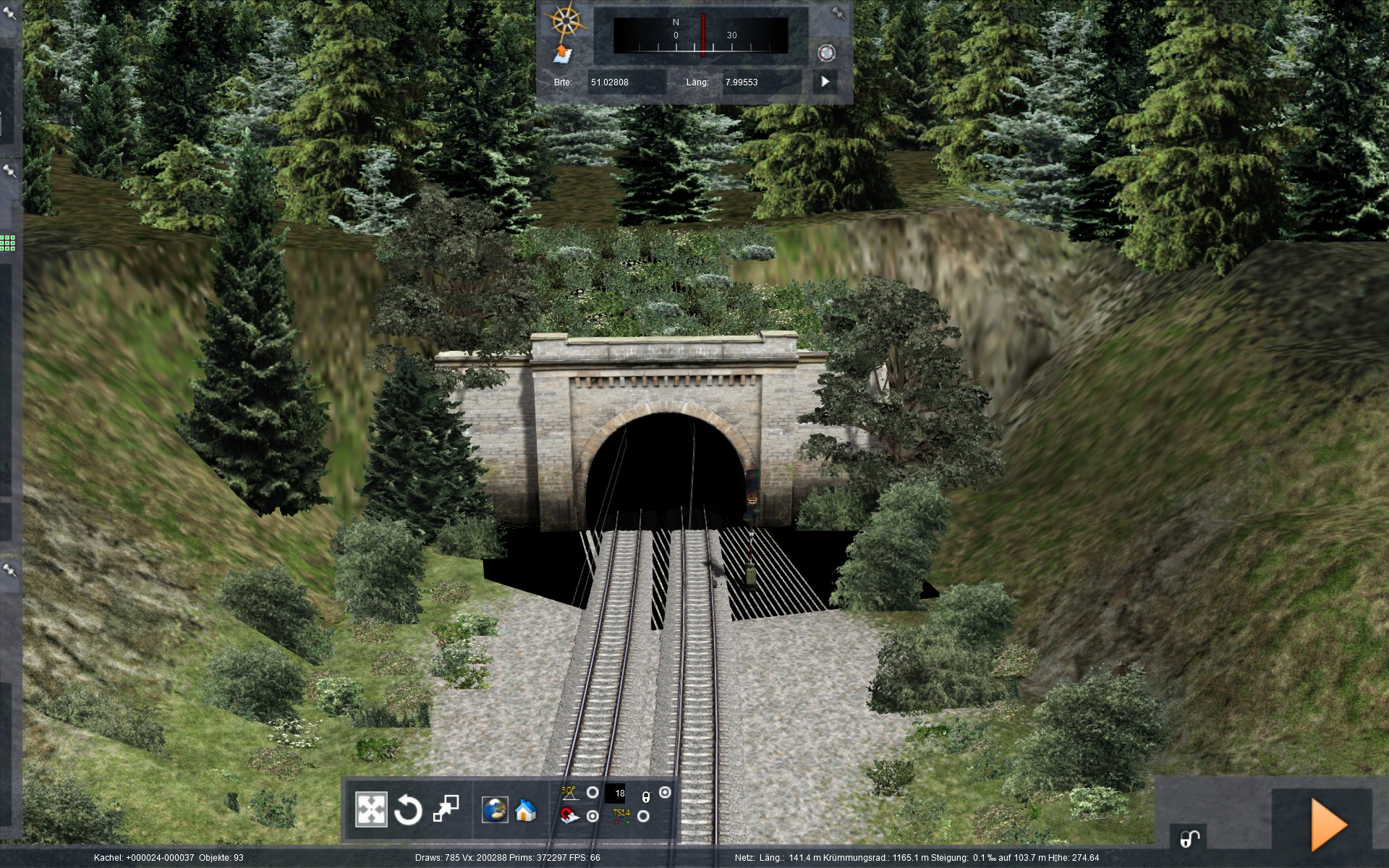The height and width of the screenshot is (868, 1389).
Task: Click the blue-roofed house icon
Action: click(526, 810)
